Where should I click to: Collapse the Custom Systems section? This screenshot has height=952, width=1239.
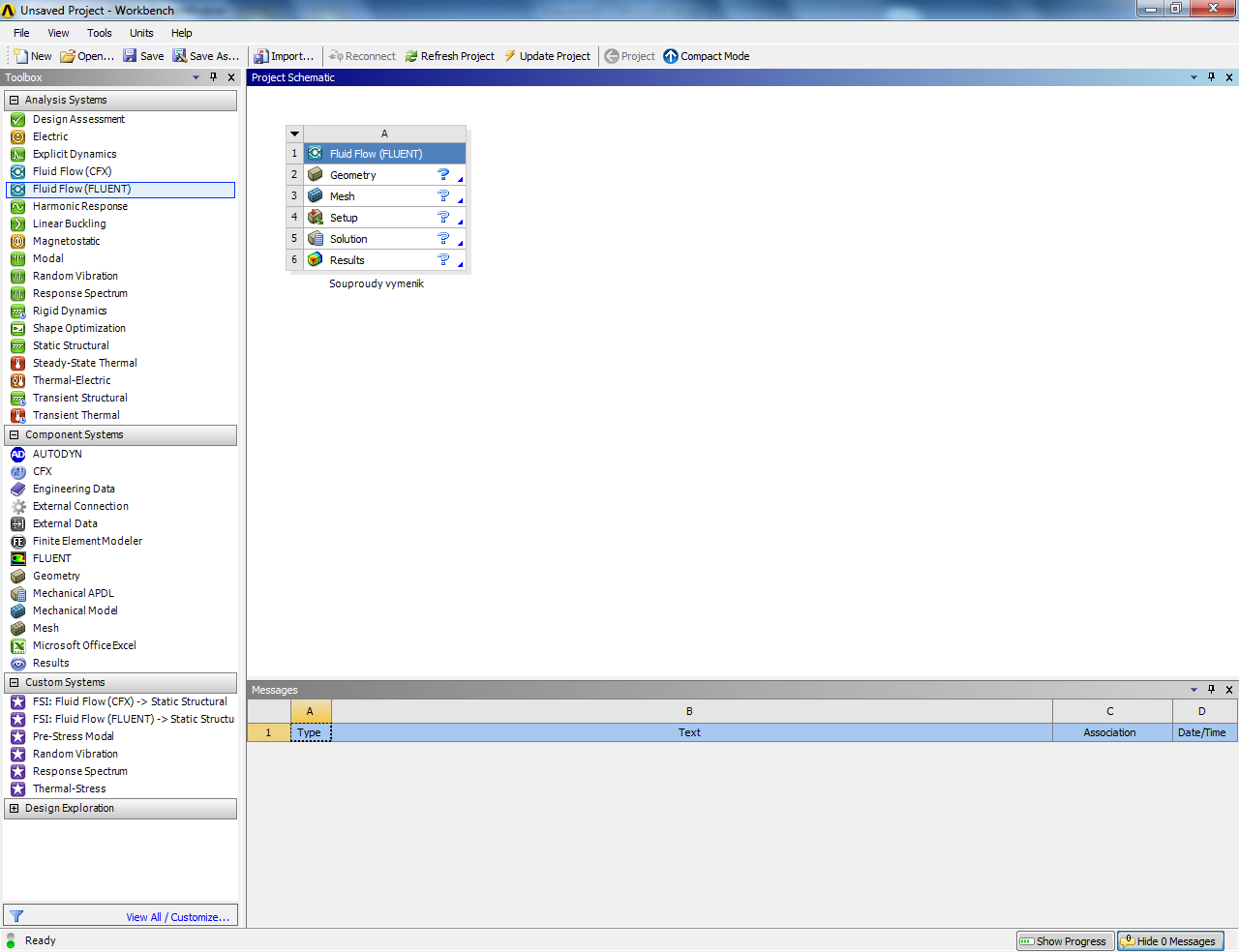click(14, 682)
